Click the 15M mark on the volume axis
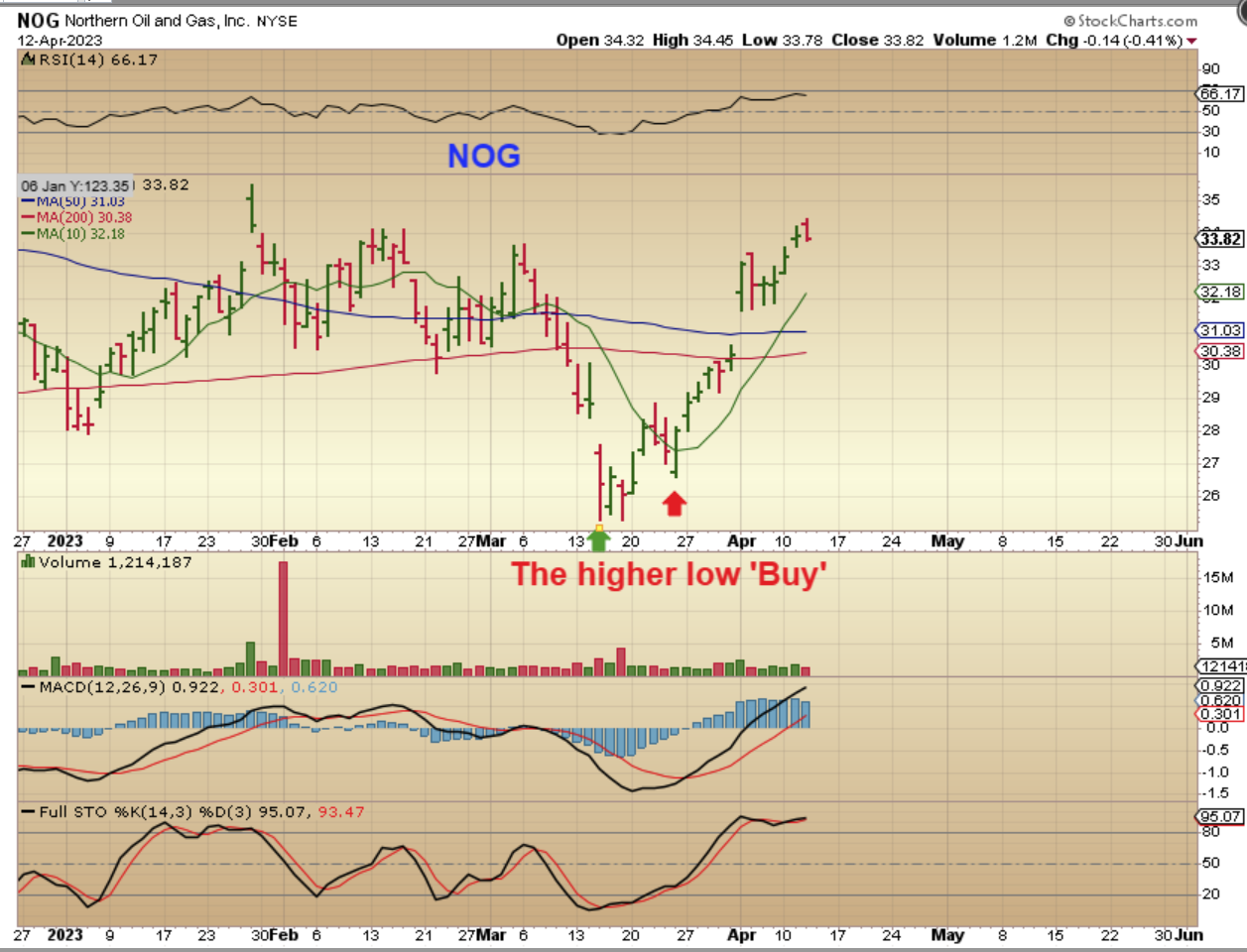This screenshot has width=1247, height=952. pos(1218,577)
